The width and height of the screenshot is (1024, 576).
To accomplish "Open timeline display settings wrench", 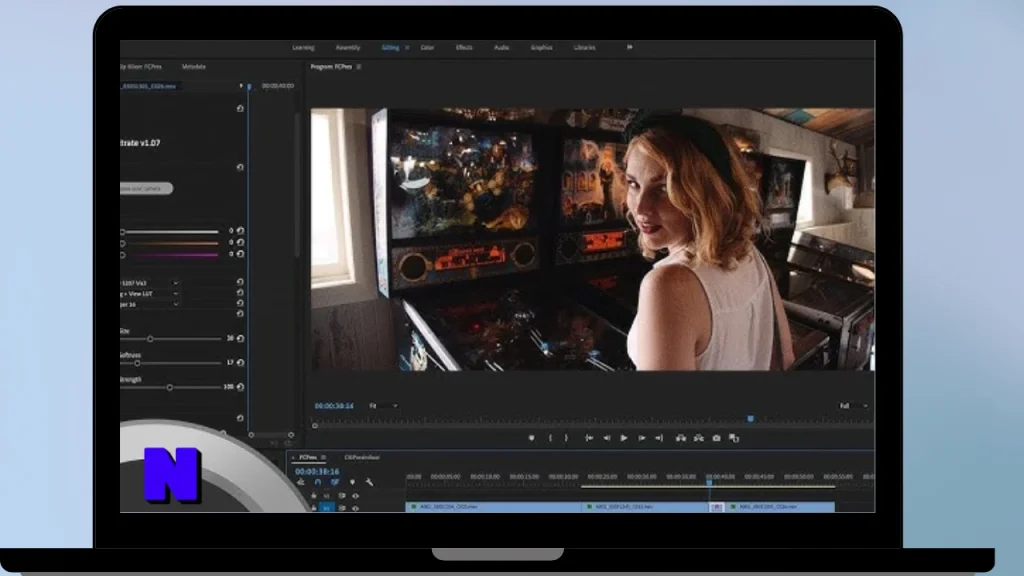I will tap(370, 482).
